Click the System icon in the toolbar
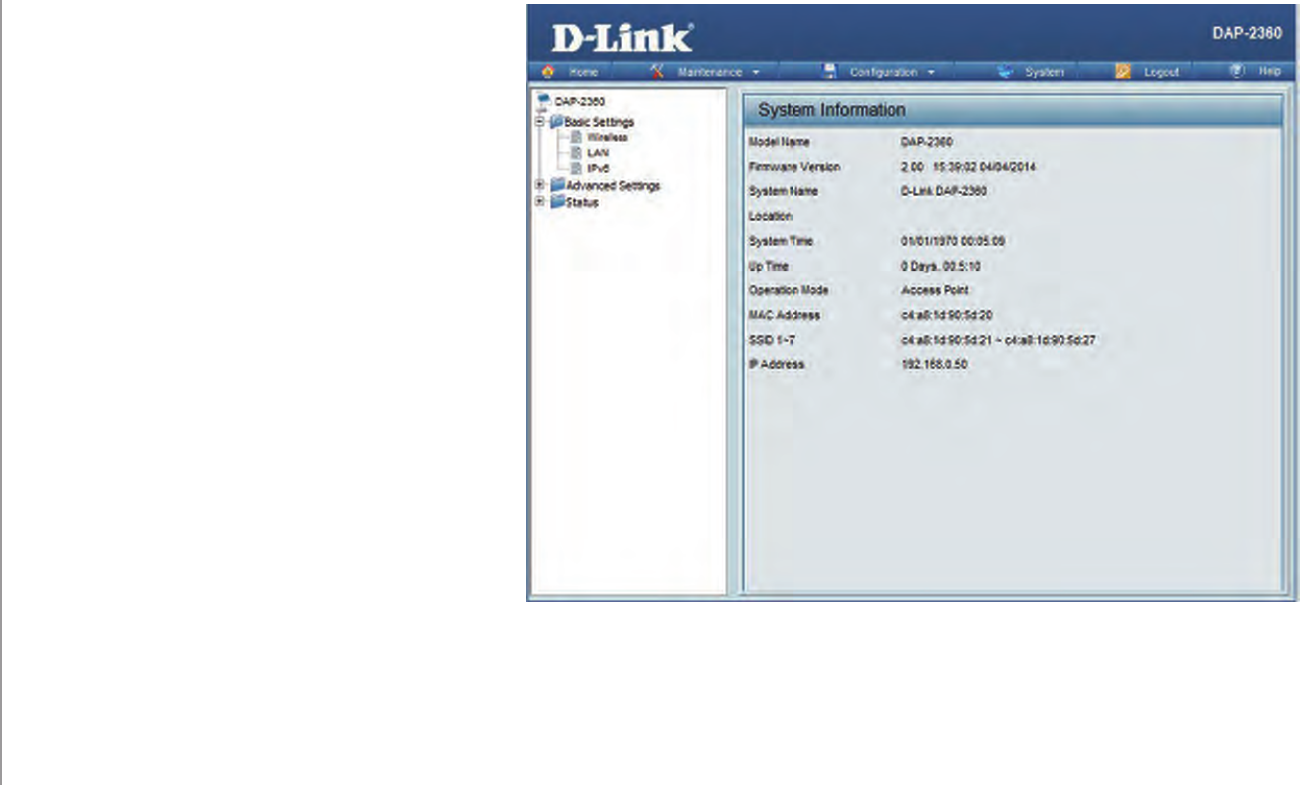This screenshot has height=785, width=1300. pyautogui.click(x=1006, y=72)
